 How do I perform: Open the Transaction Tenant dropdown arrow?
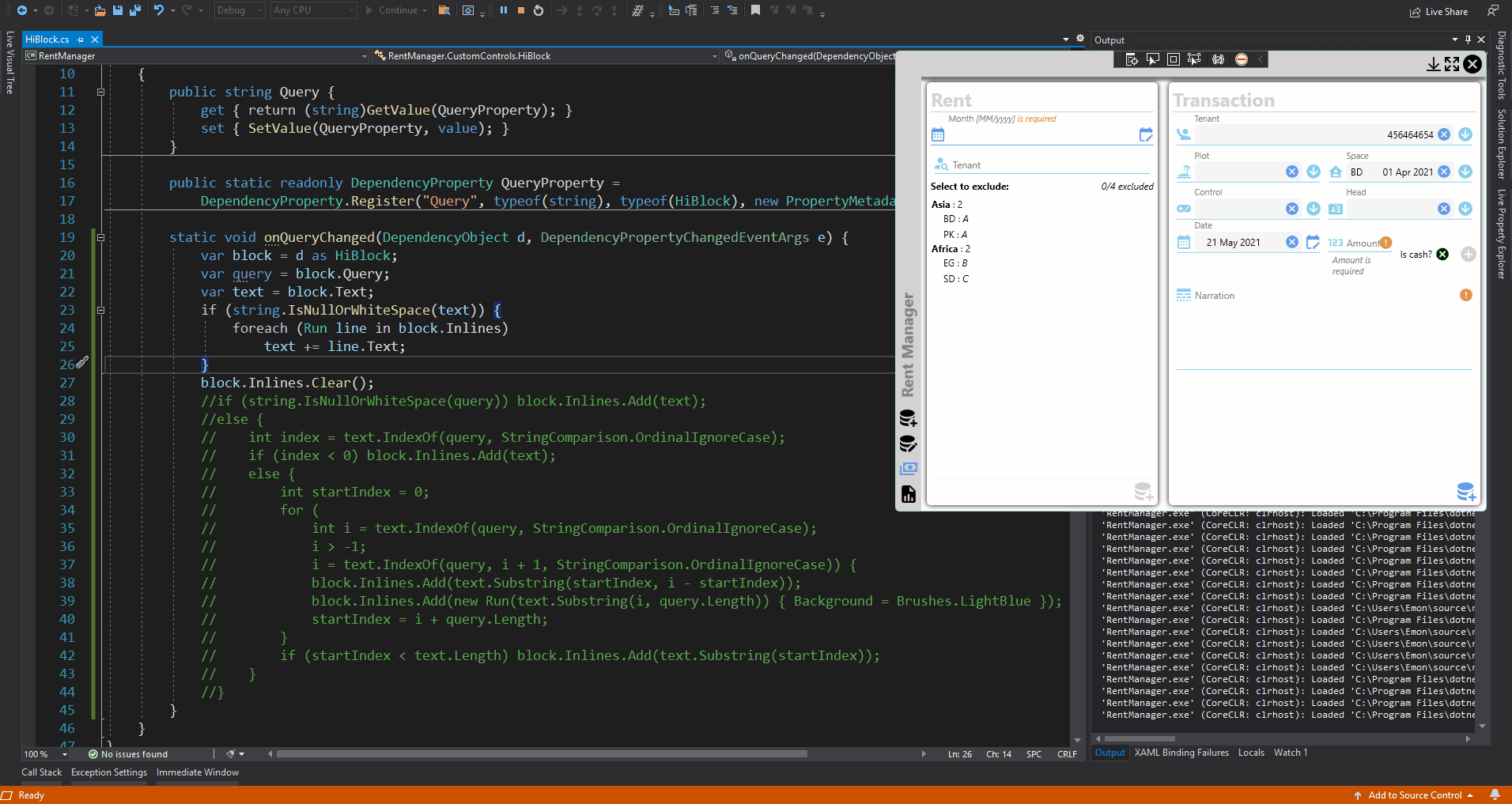click(x=1465, y=134)
